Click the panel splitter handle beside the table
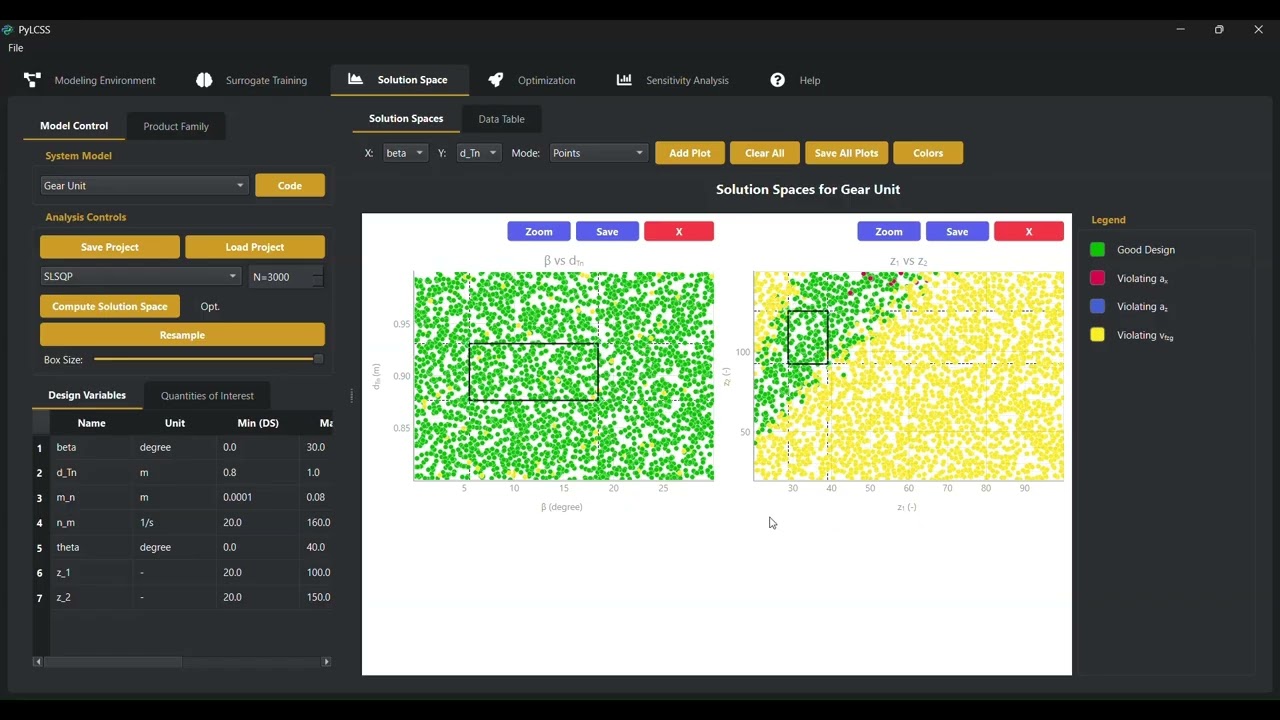The height and width of the screenshot is (720, 1280). pyautogui.click(x=351, y=396)
